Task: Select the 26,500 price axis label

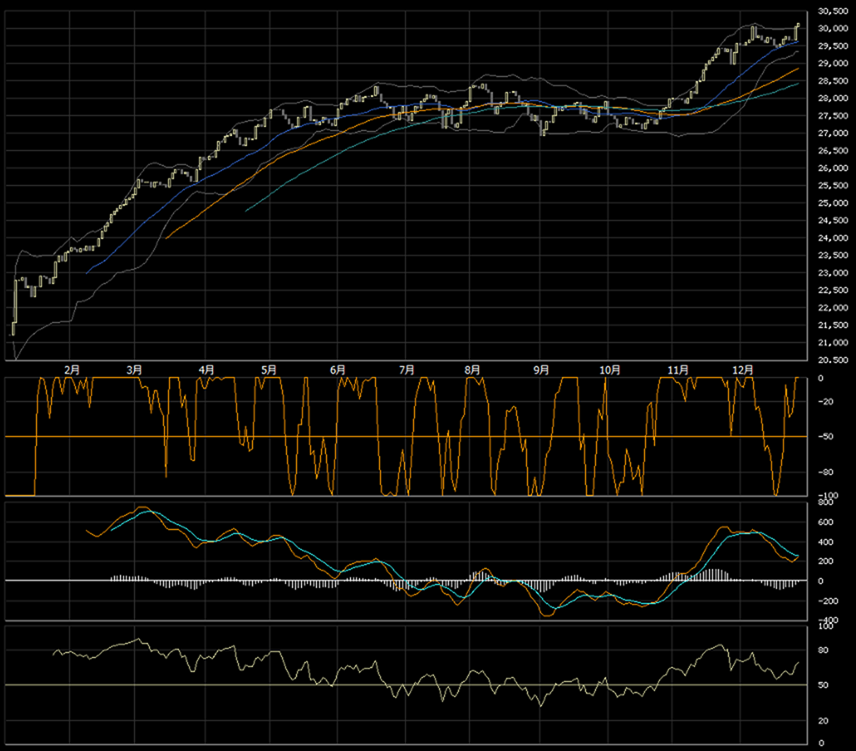Action: coord(833,151)
